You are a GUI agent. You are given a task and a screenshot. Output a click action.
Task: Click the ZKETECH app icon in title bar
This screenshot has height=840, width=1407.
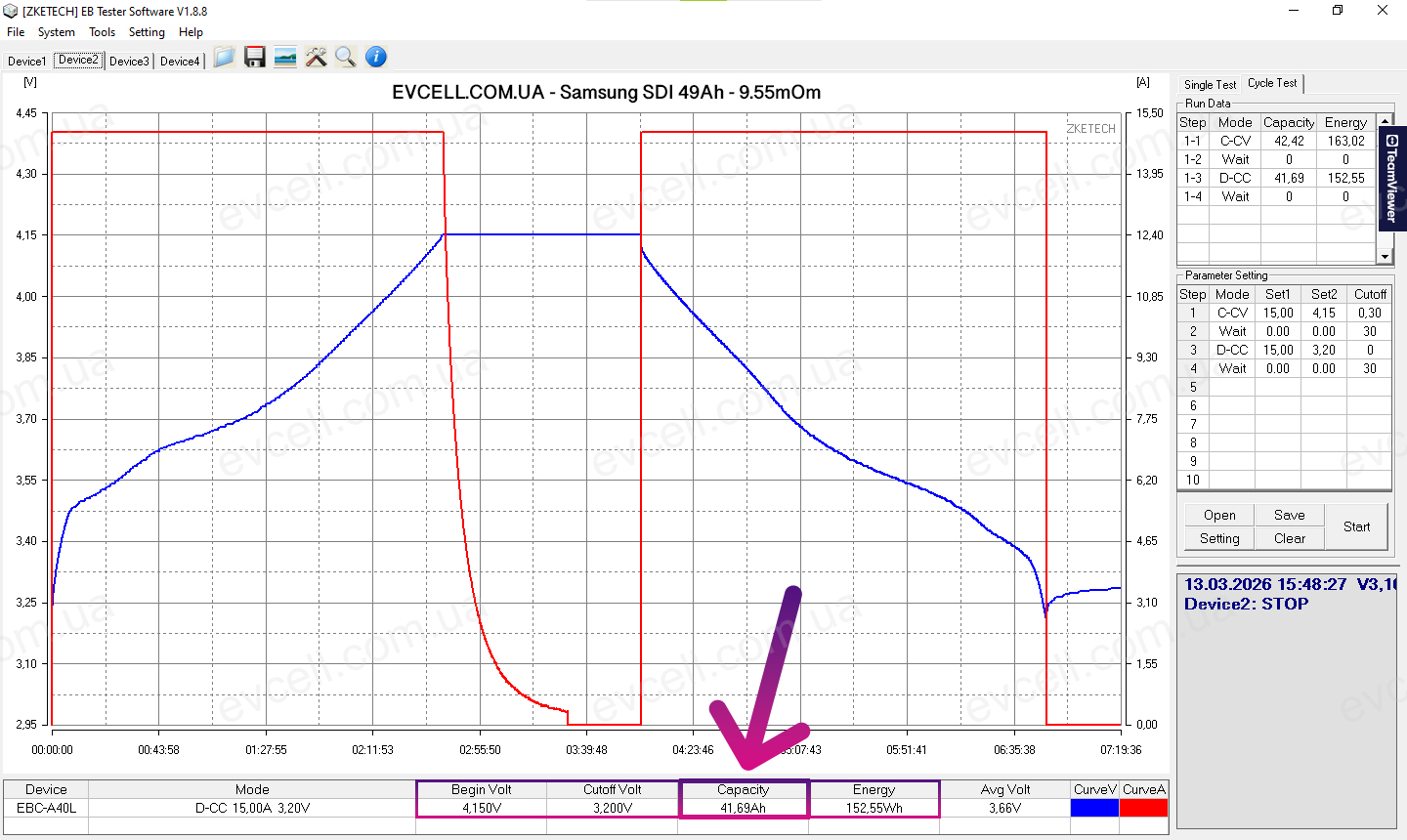(x=11, y=11)
